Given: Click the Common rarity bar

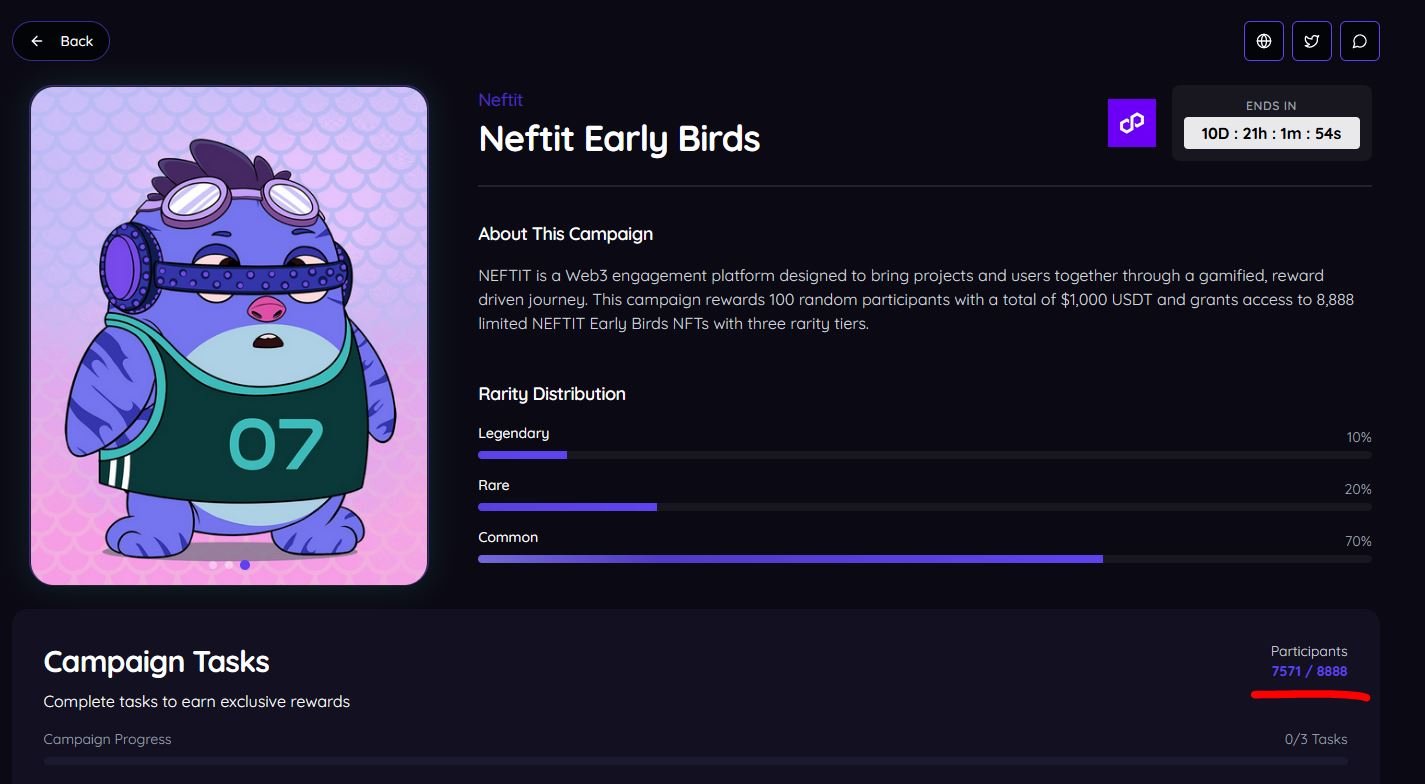Looking at the screenshot, I should pyautogui.click(x=924, y=559).
